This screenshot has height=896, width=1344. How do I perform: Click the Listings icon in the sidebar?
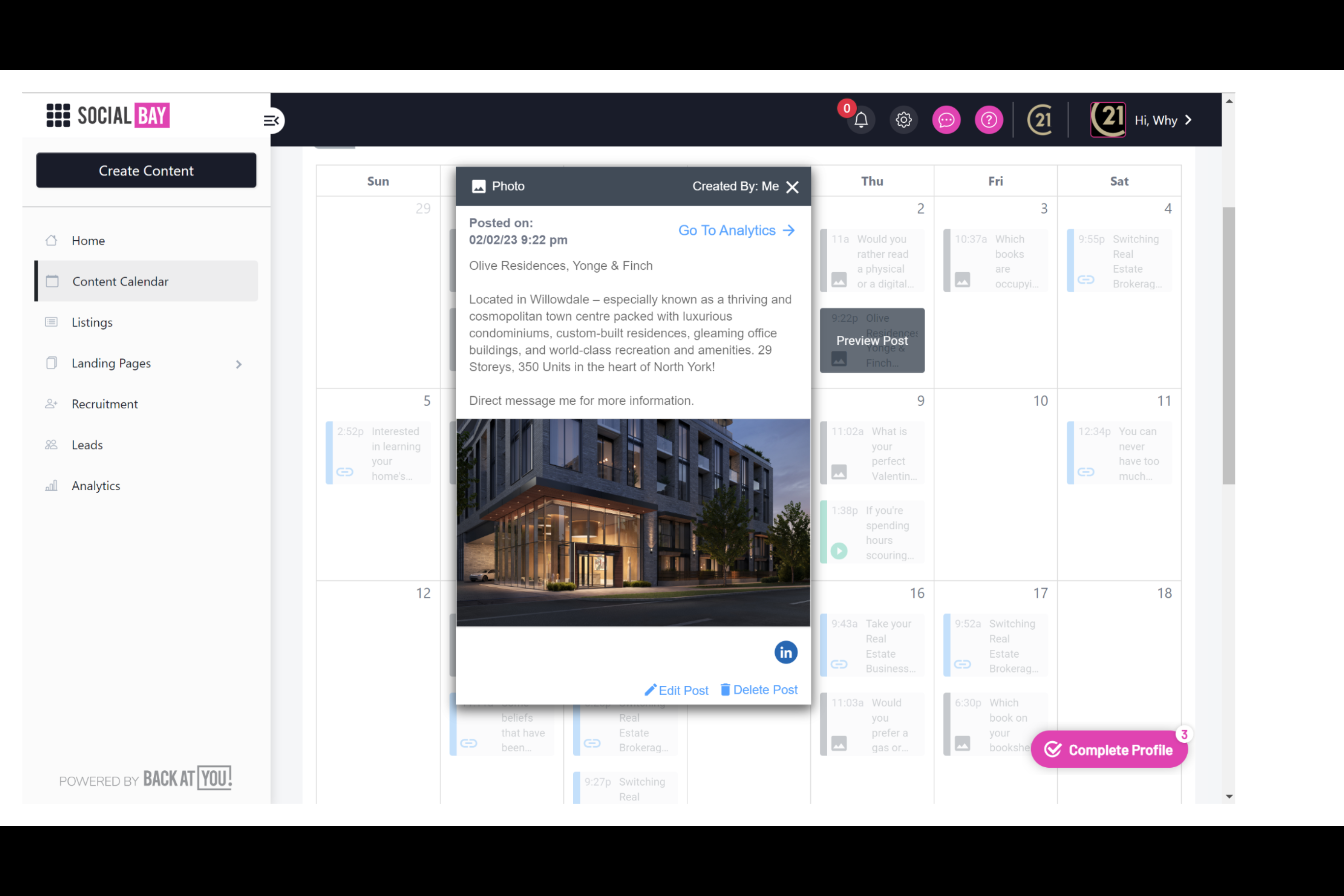[x=52, y=322]
